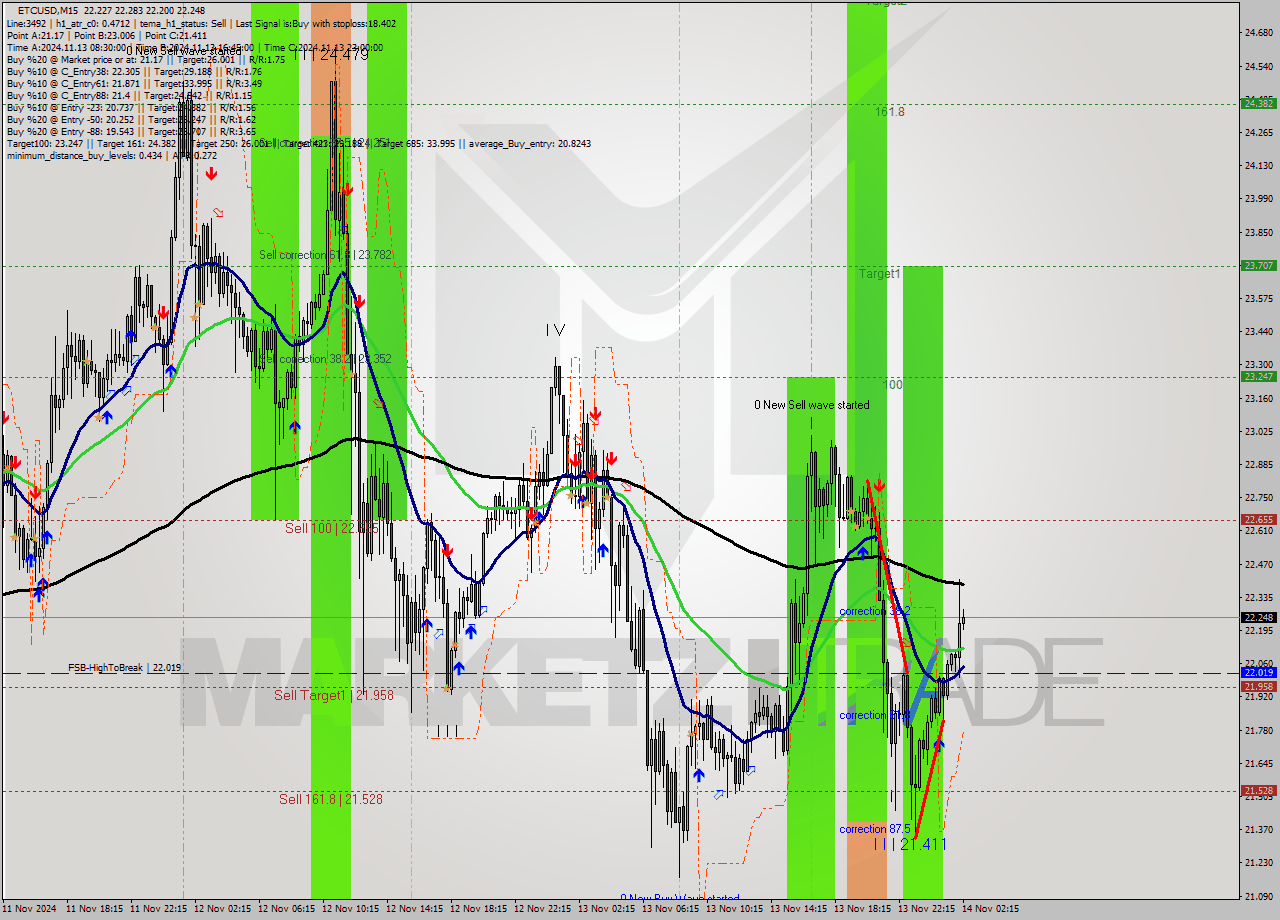The image size is (1280, 920).
Task: Click the '13 Nov 18:15' time axis label
Action: click(x=863, y=909)
